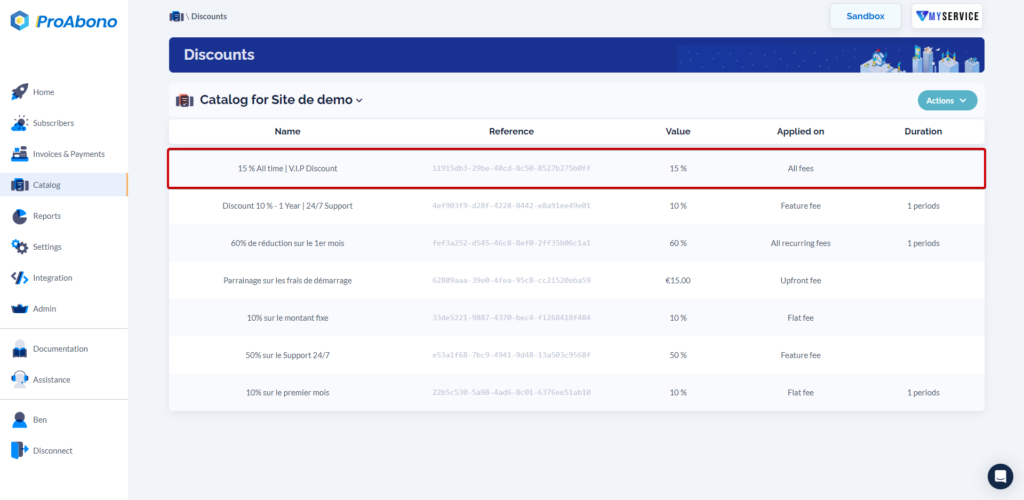Go to the Integration section
The width and height of the screenshot is (1024, 500).
point(53,277)
